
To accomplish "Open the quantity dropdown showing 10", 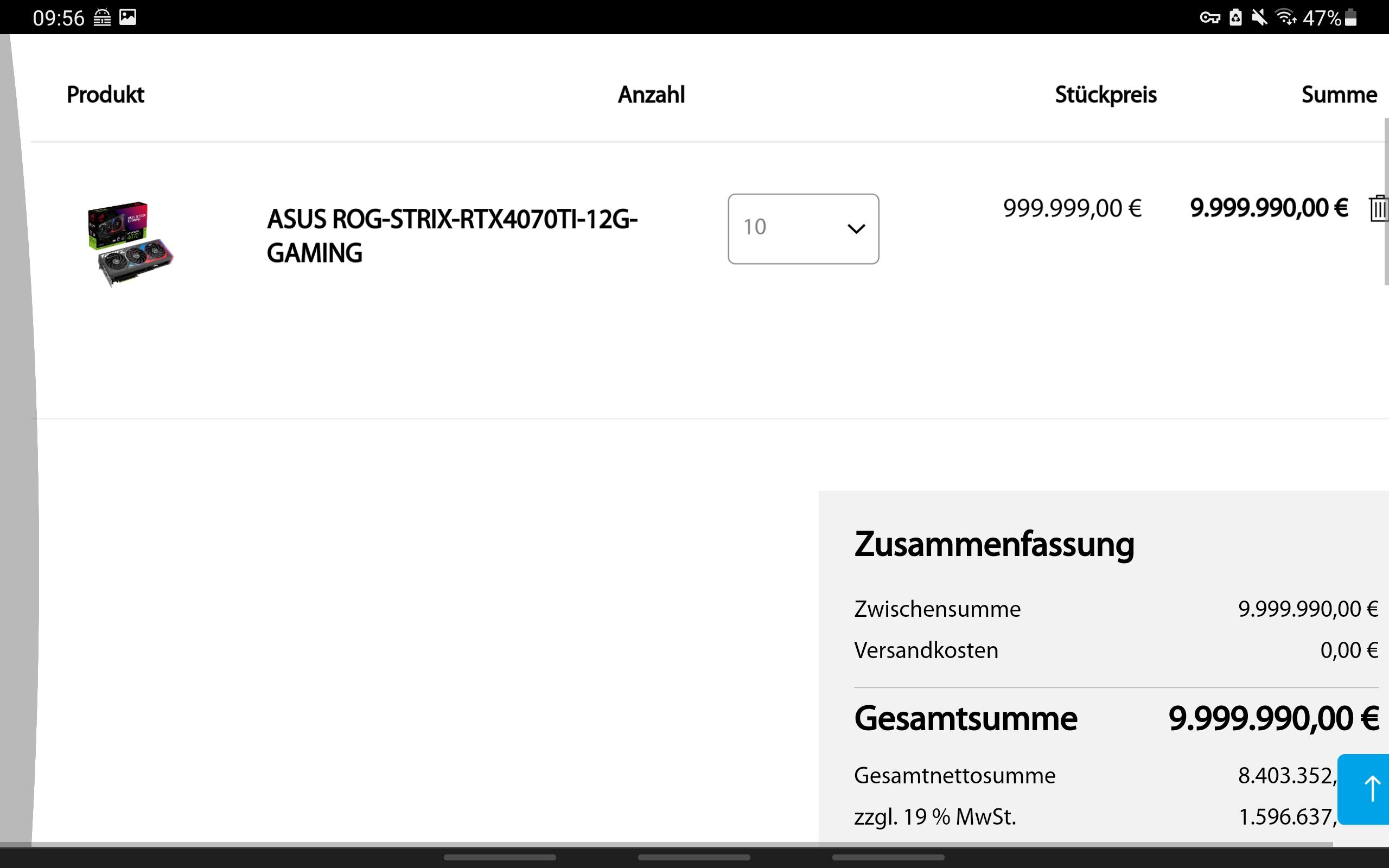I will coord(803,229).
